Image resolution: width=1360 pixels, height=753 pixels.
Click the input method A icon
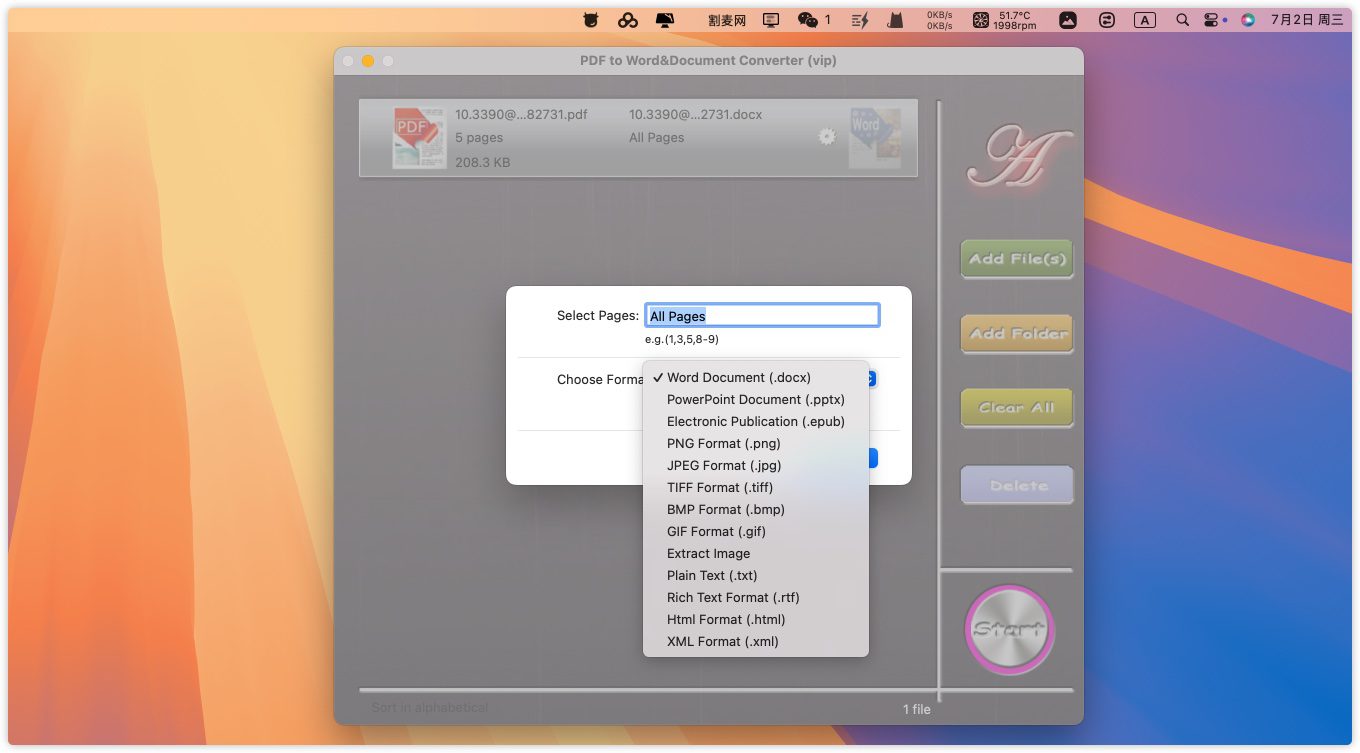[x=1145, y=19]
